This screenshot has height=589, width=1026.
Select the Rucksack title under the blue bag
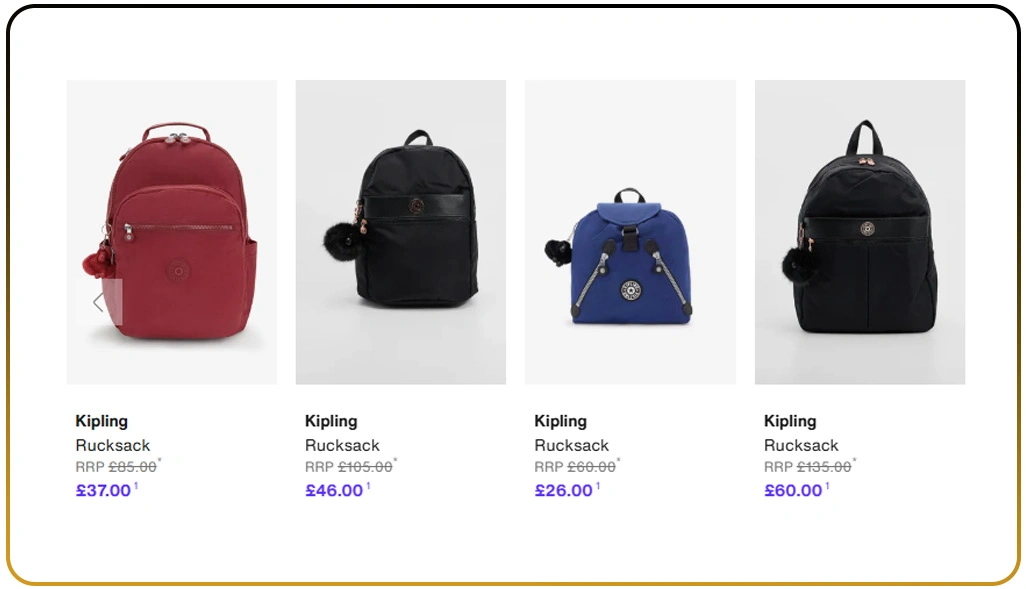click(x=572, y=445)
